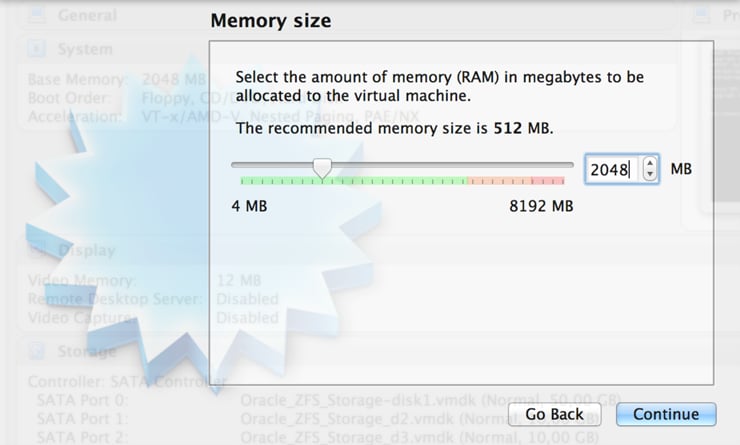Viewport: 740px width, 445px height.
Task: Click the 4 MB minimum label
Action: coord(249,207)
